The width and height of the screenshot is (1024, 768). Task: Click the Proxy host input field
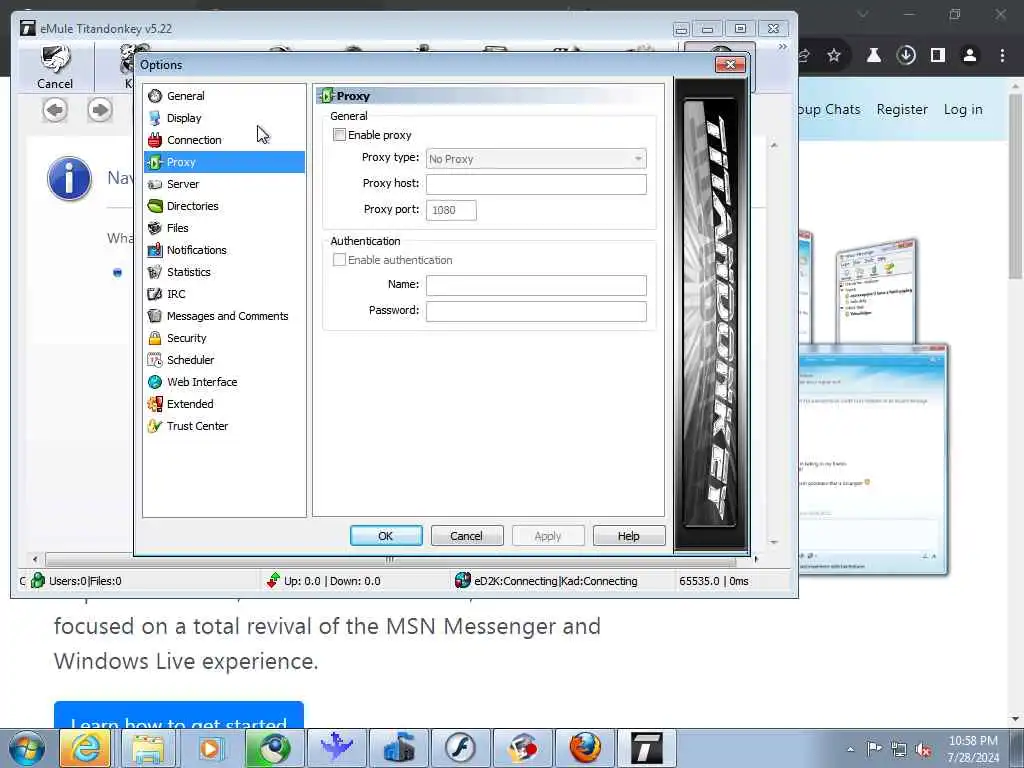(536, 184)
